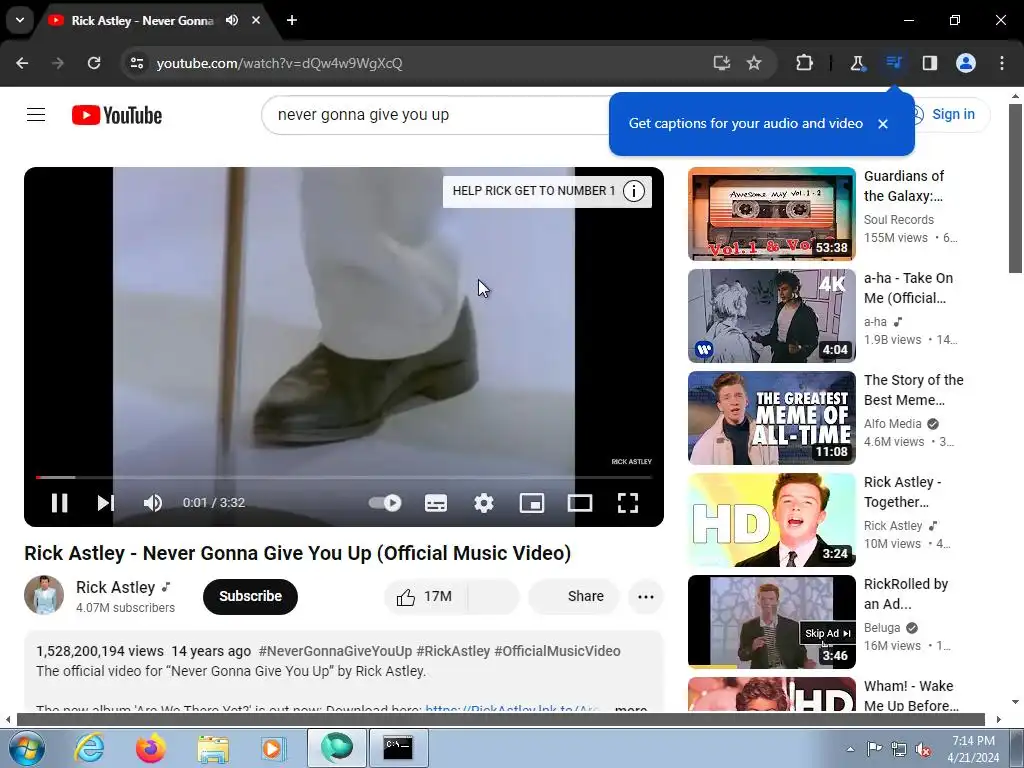The width and height of the screenshot is (1024, 768).
Task: Like the video with 17M likes
Action: tap(425, 597)
